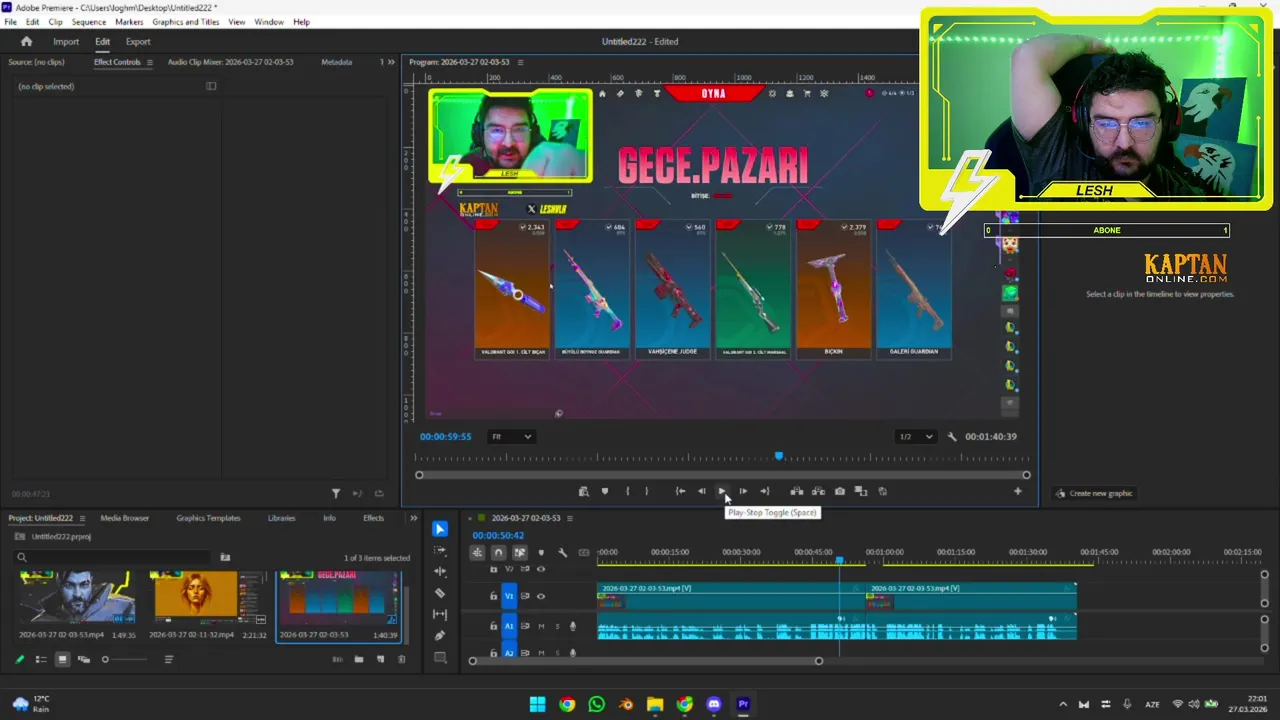Open Project panel menu

82,518
